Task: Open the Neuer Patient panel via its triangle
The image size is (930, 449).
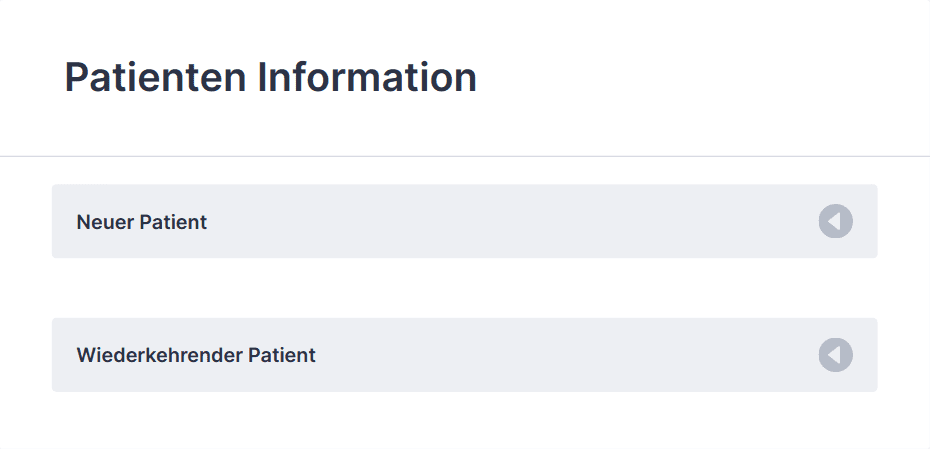Action: [836, 221]
